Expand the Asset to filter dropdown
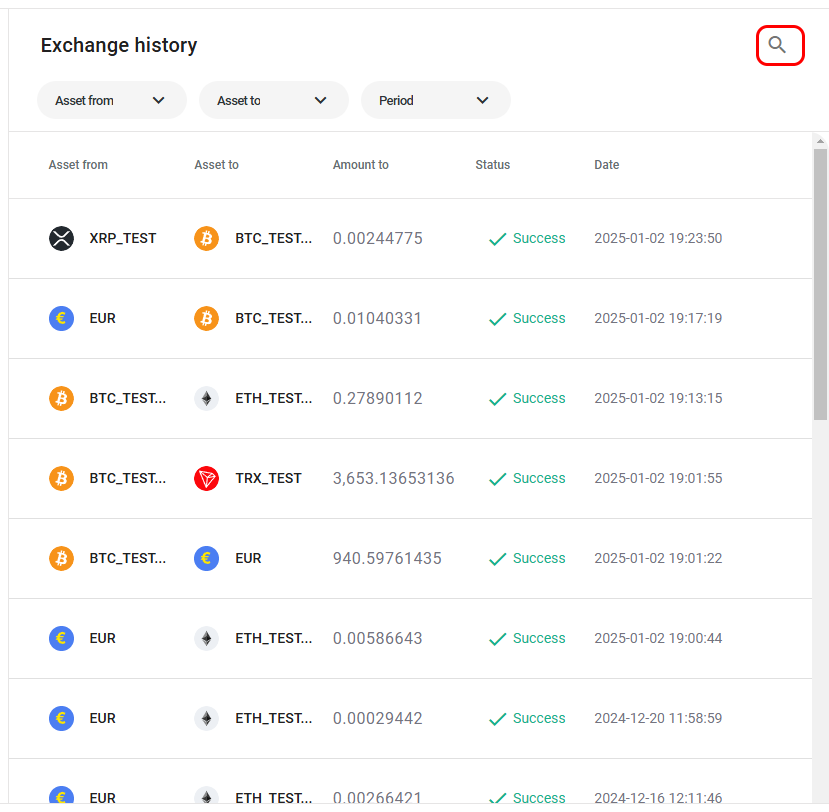The height and width of the screenshot is (812, 829). [x=273, y=101]
